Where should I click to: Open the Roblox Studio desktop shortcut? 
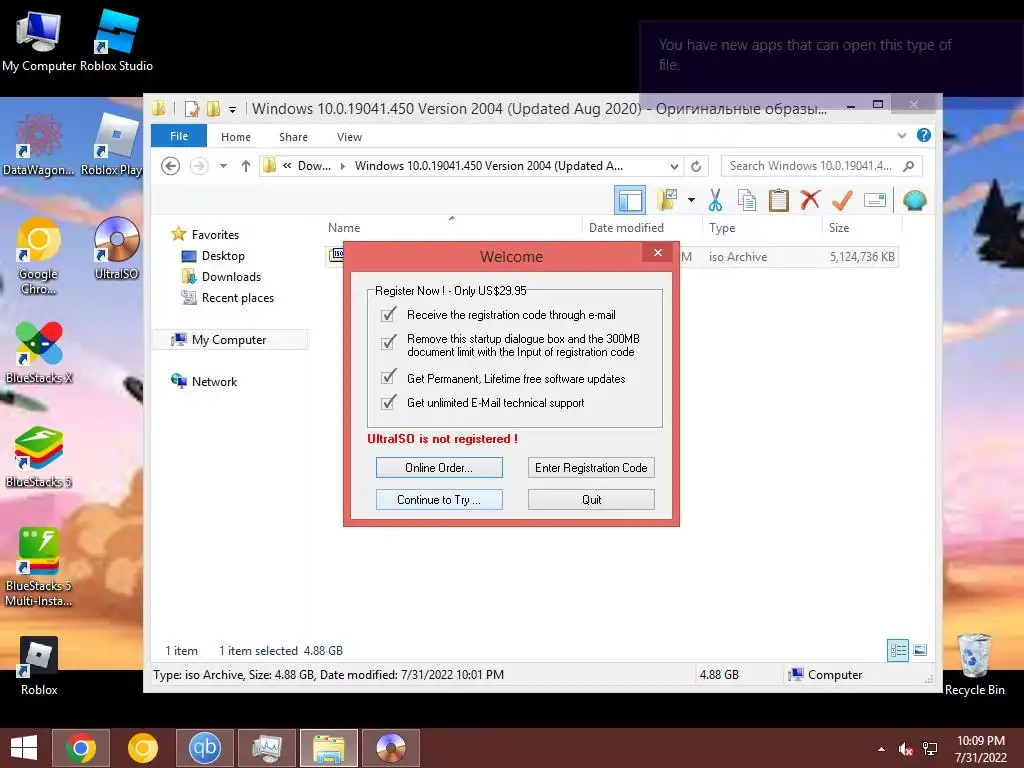[x=116, y=40]
